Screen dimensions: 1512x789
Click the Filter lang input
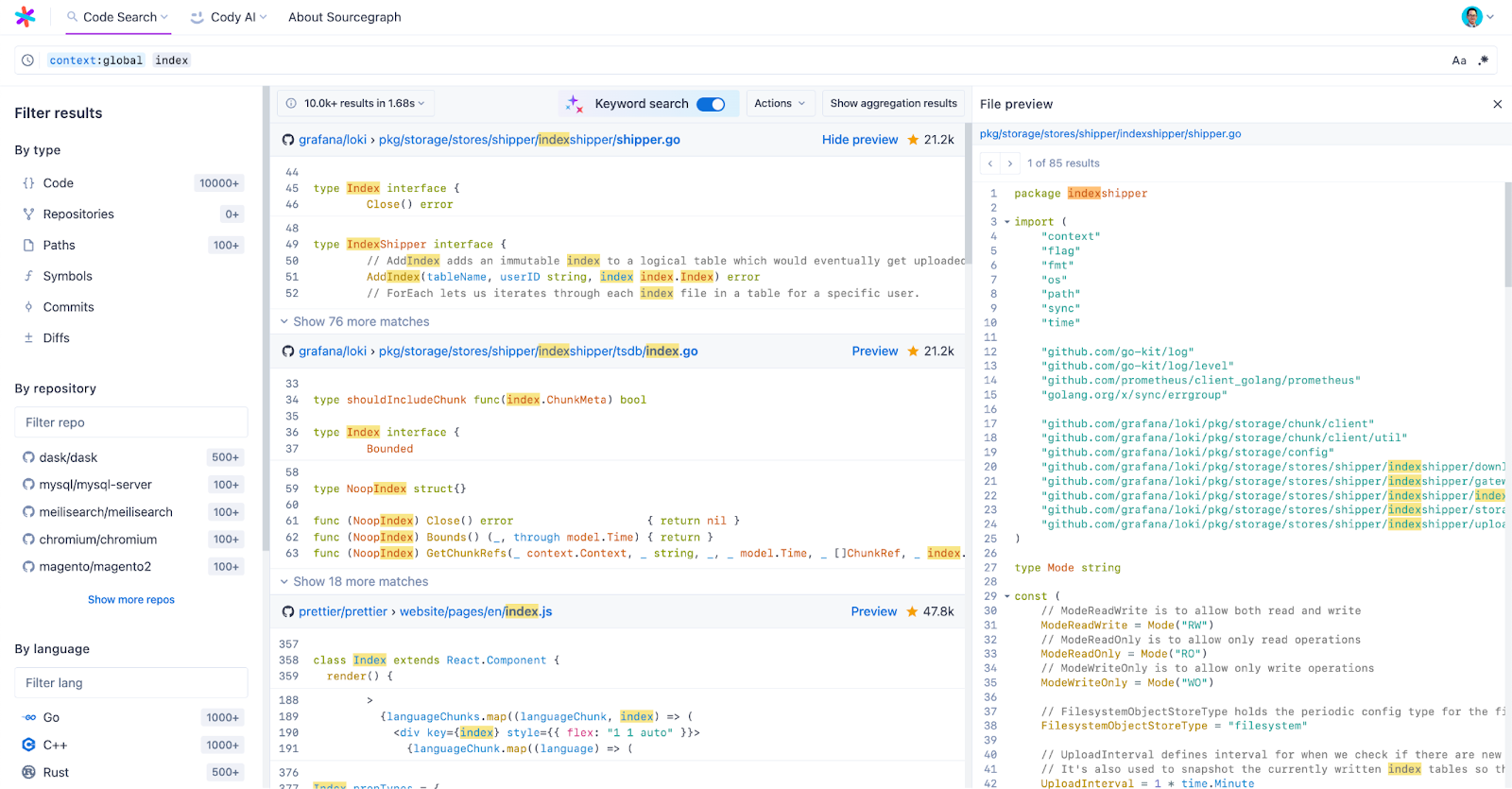pyautogui.click(x=131, y=683)
